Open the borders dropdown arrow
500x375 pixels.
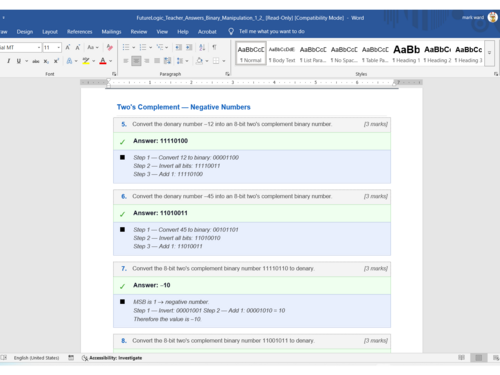pyautogui.click(x=224, y=61)
